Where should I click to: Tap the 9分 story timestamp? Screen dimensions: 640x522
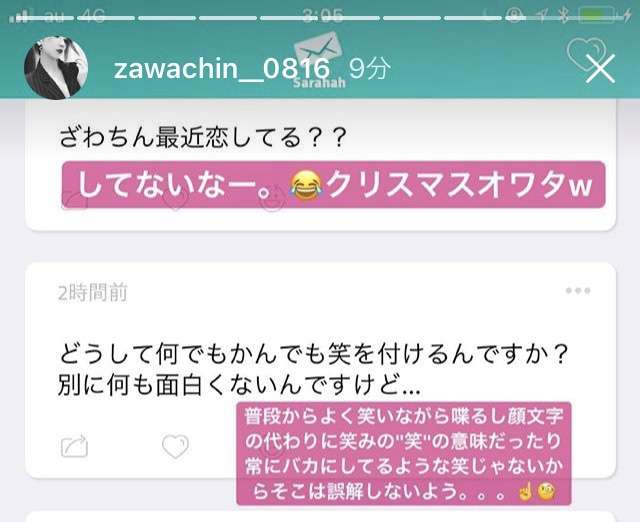(369, 69)
